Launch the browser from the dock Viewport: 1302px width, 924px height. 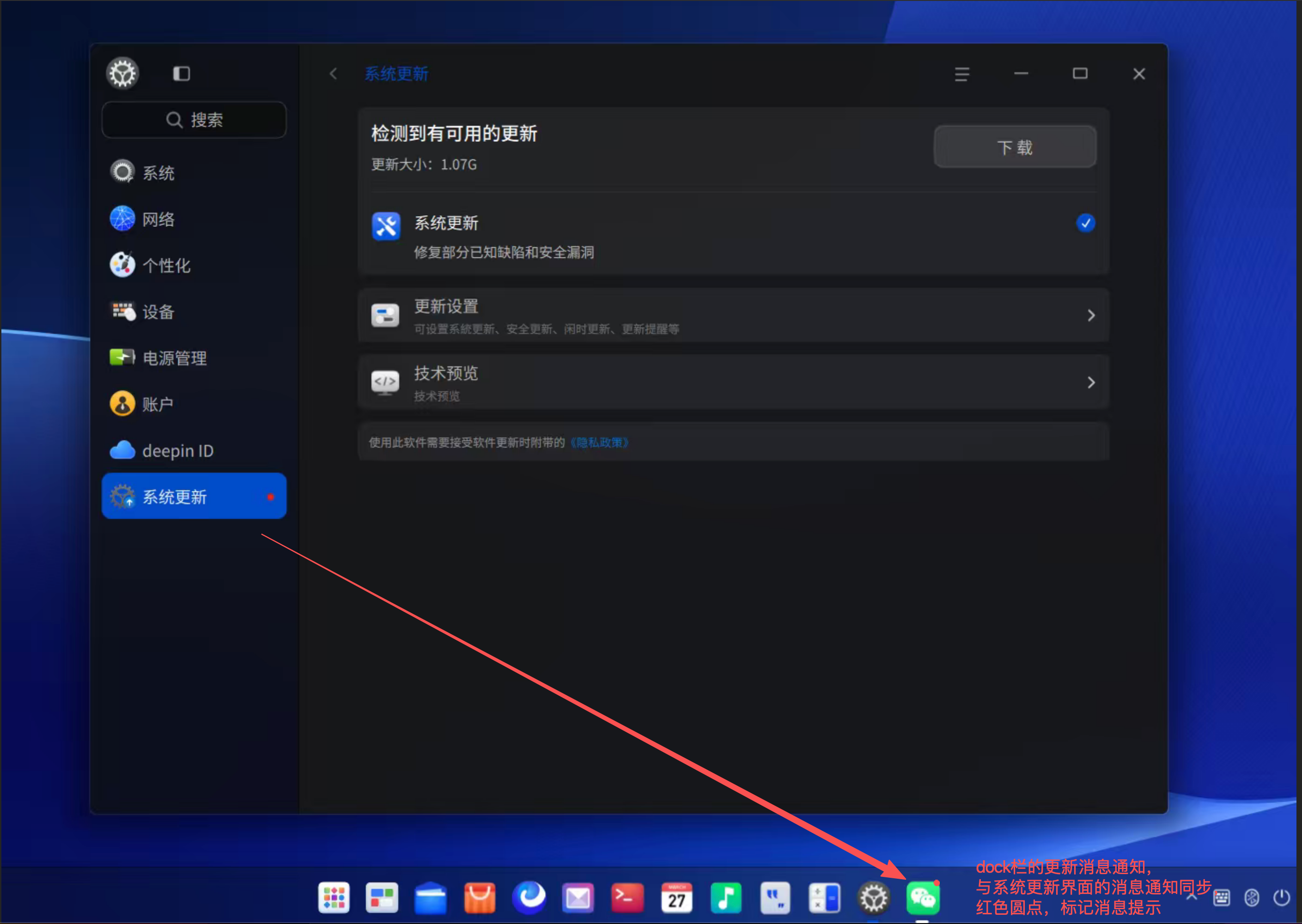[x=529, y=898]
